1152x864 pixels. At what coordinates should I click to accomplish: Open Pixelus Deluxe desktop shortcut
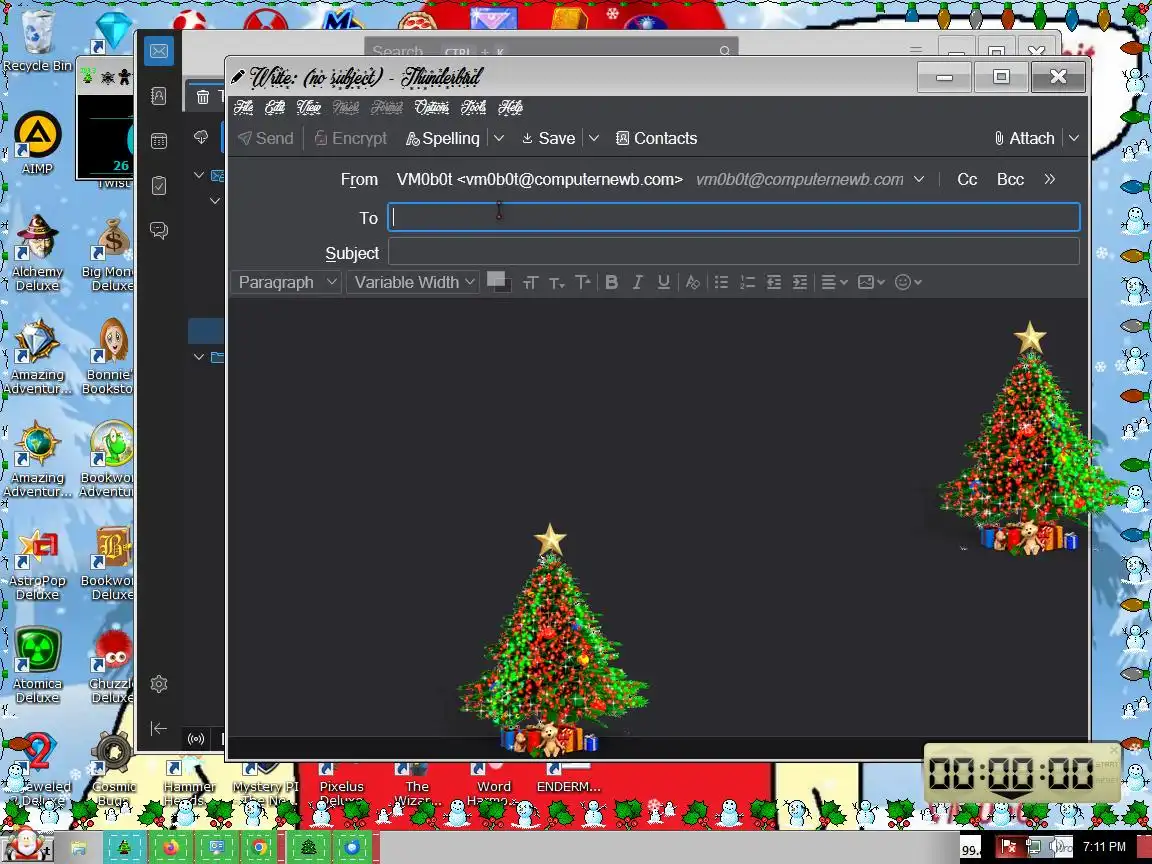[x=342, y=785]
